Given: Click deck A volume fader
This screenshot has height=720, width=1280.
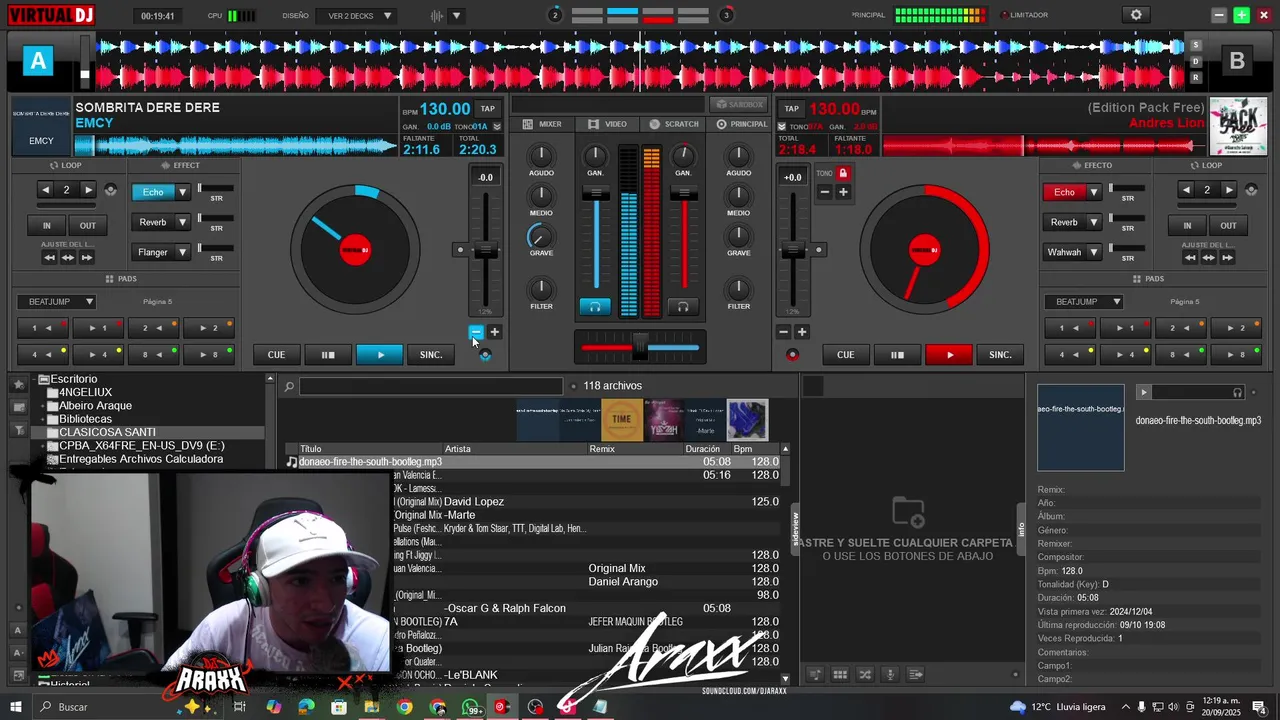Looking at the screenshot, I should click(596, 194).
